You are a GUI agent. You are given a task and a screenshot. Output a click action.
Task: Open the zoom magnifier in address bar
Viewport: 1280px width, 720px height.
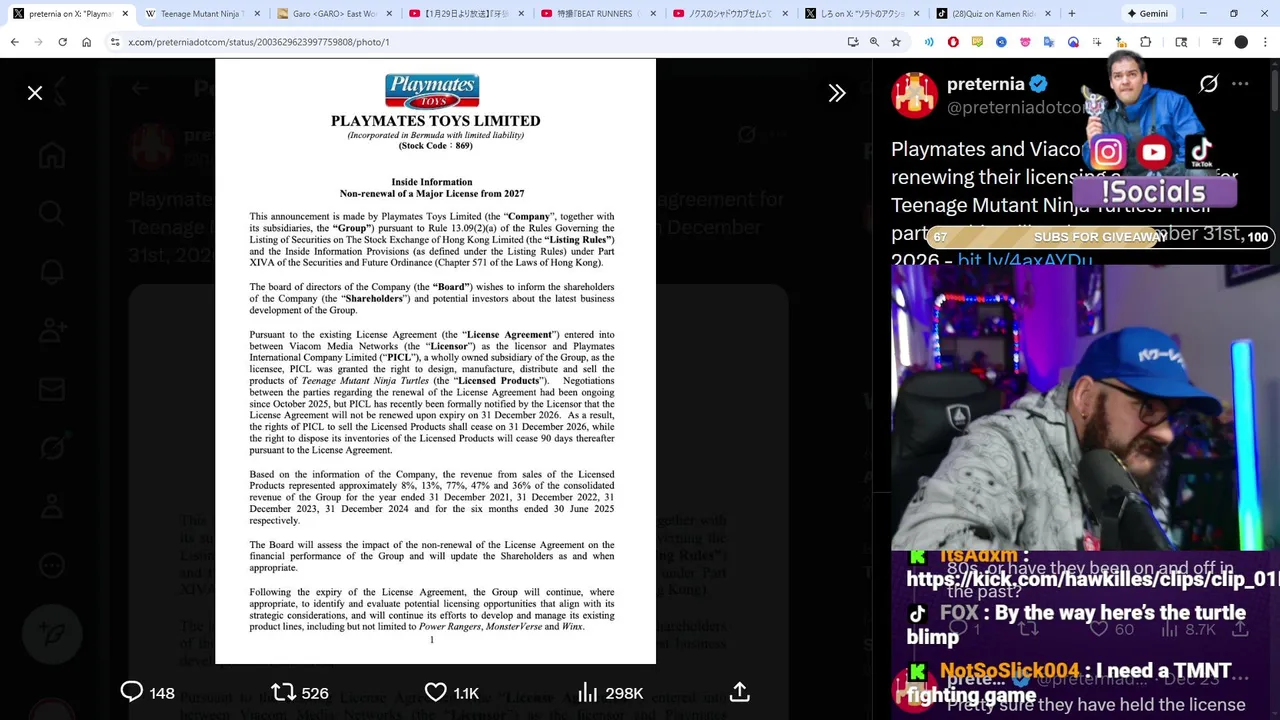(874, 42)
